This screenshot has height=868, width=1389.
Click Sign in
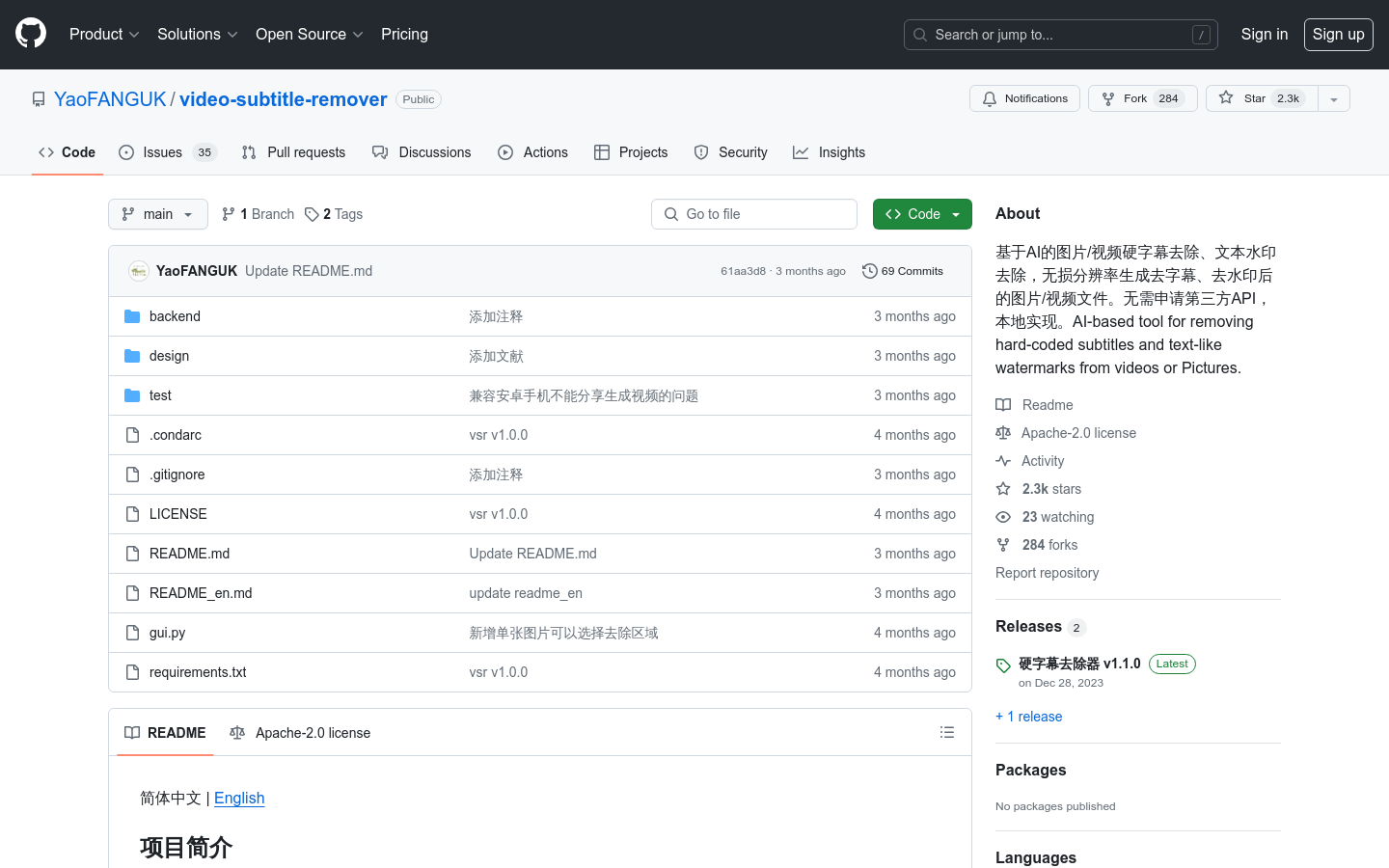[1264, 34]
